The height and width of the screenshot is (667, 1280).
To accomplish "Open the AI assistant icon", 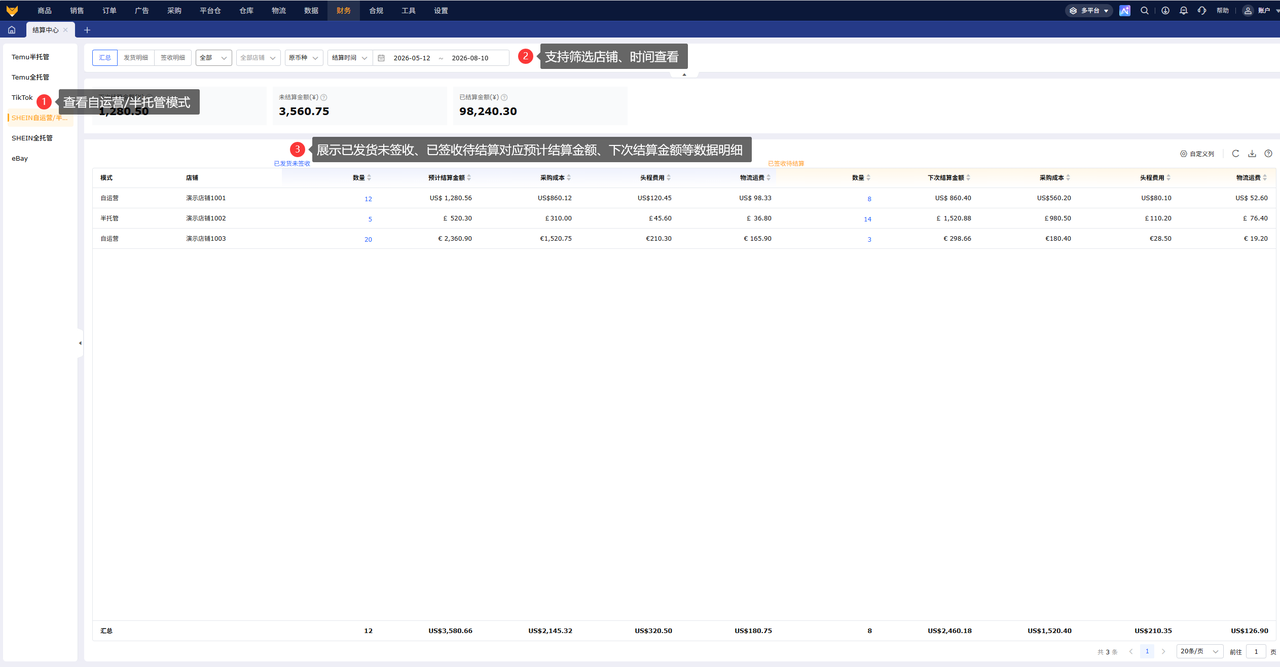I will (1125, 10).
